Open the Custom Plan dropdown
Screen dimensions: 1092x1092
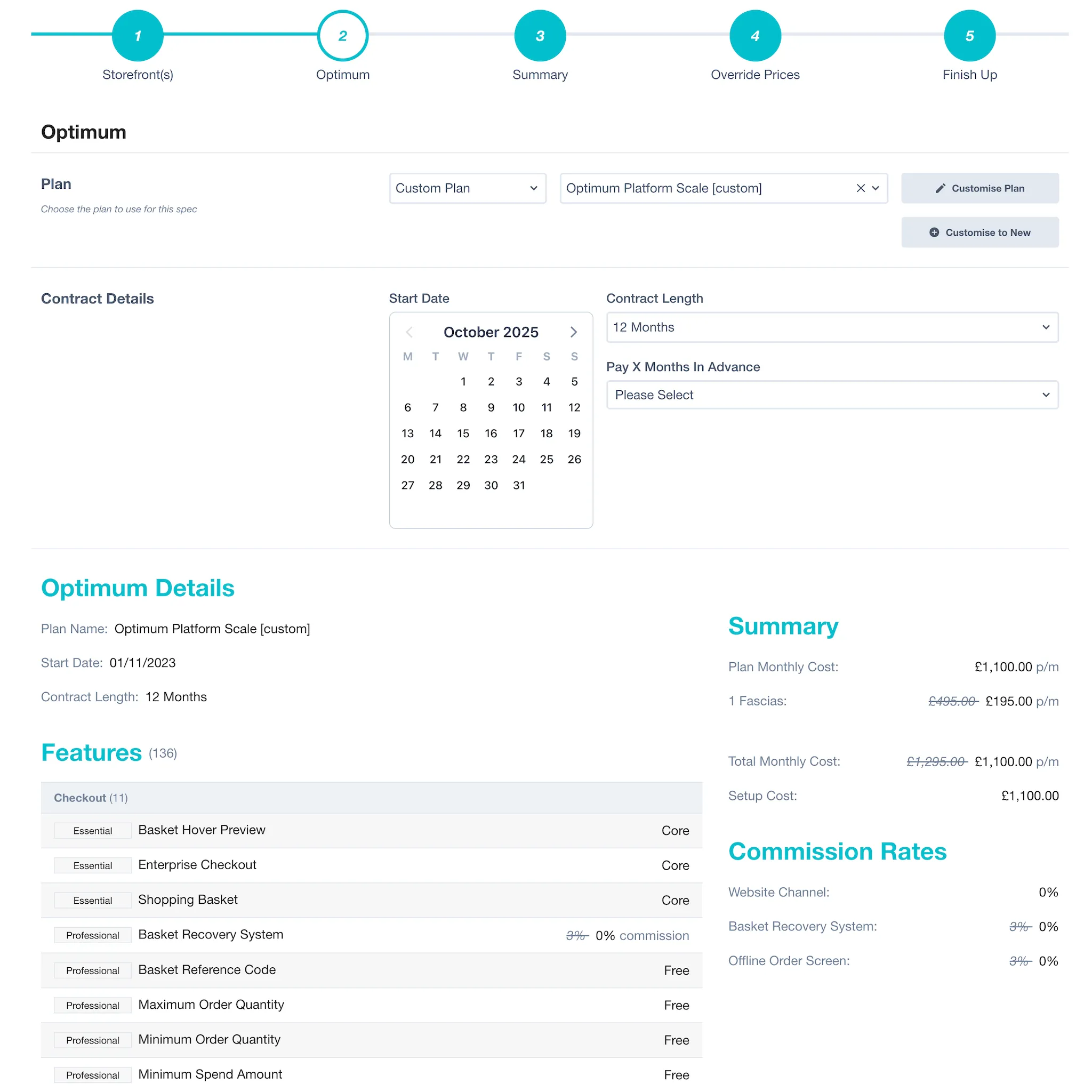pyautogui.click(x=467, y=188)
